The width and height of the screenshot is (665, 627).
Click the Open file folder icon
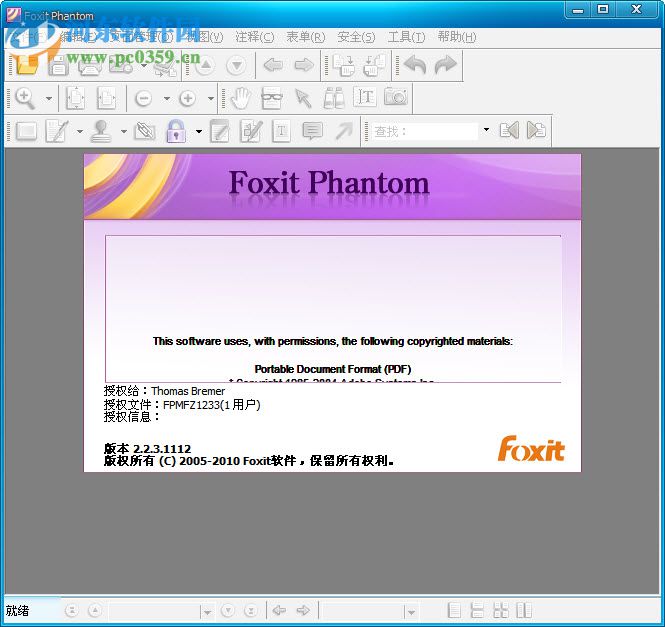26,65
